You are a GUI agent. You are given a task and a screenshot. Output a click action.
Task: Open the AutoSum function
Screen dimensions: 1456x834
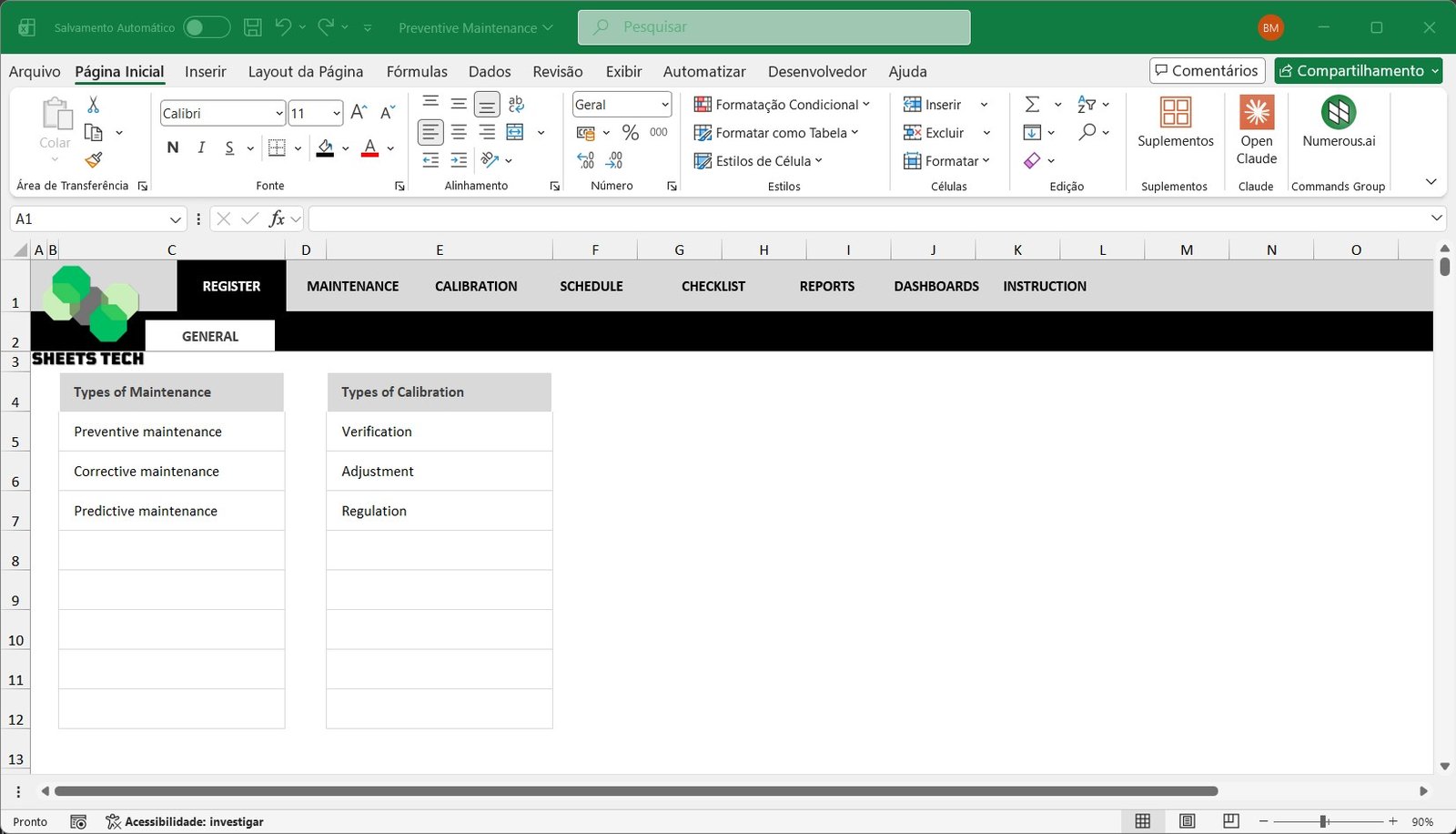[x=1033, y=104]
